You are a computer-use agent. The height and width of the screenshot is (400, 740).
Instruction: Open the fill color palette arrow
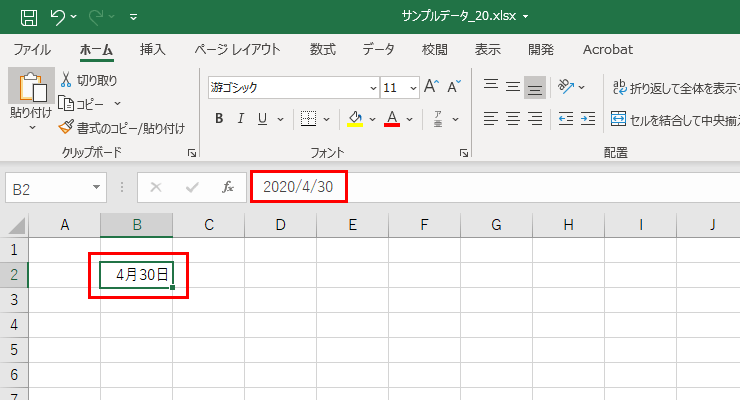(372, 119)
